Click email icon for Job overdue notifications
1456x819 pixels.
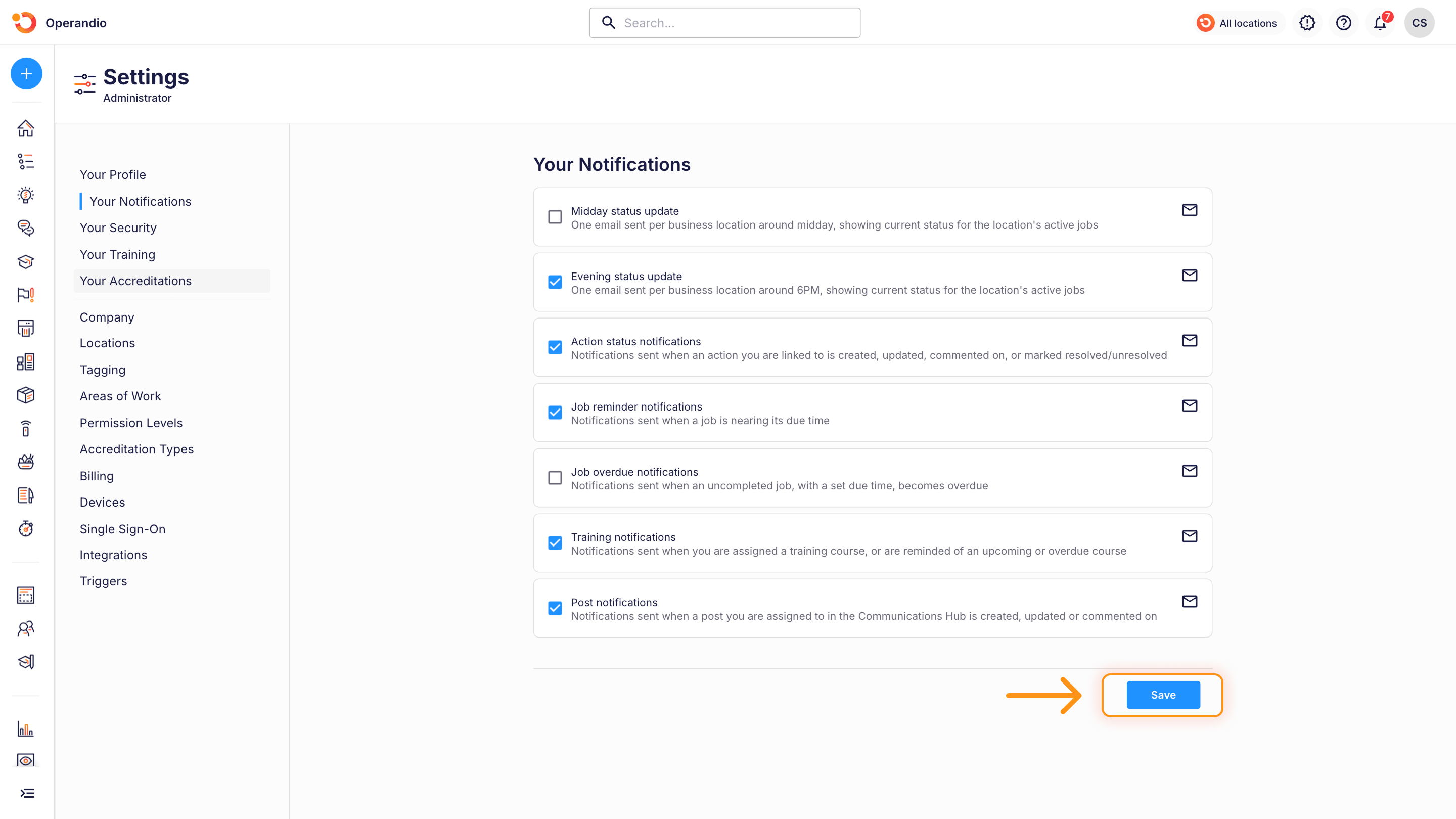pyautogui.click(x=1190, y=471)
